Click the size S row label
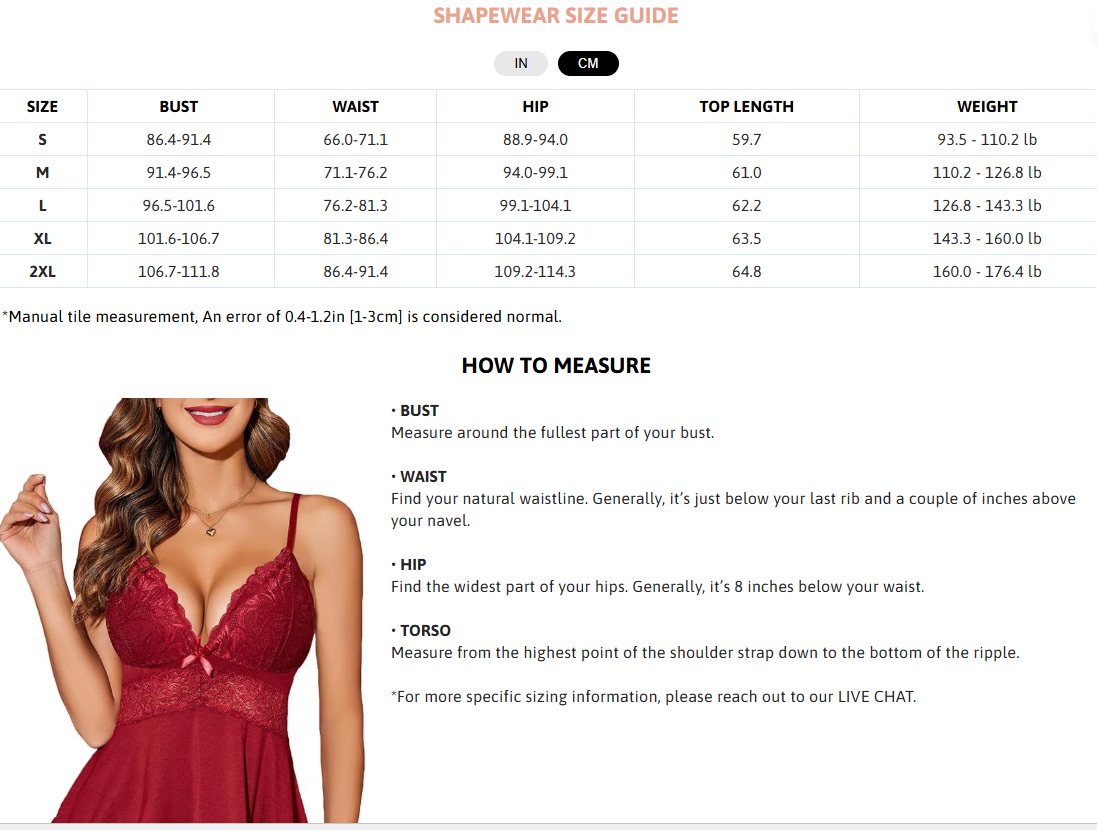Viewport: 1097px width, 830px height. [x=42, y=139]
